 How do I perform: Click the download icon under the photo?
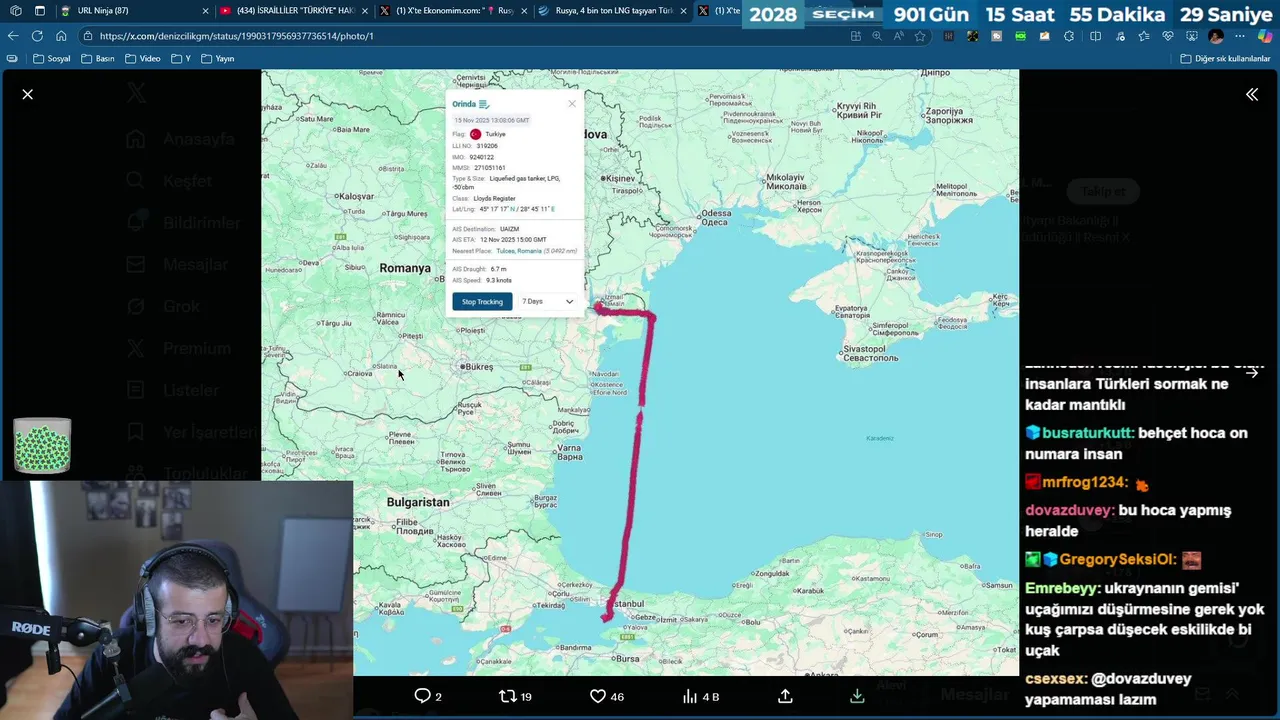click(857, 696)
